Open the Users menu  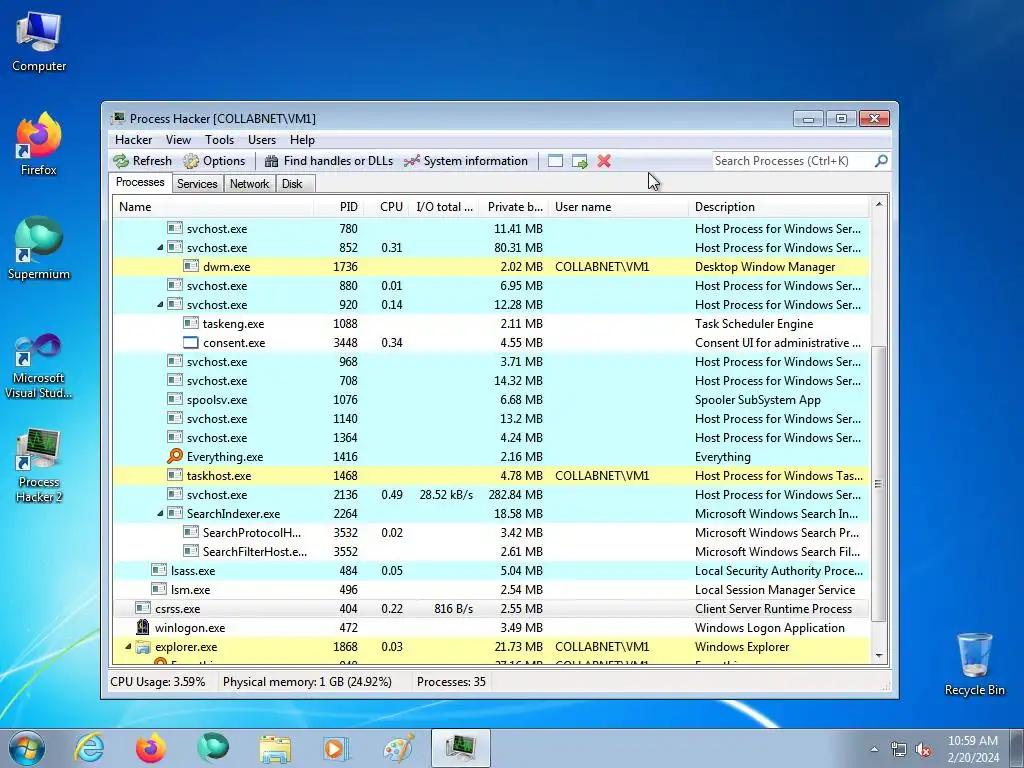pyautogui.click(x=262, y=140)
